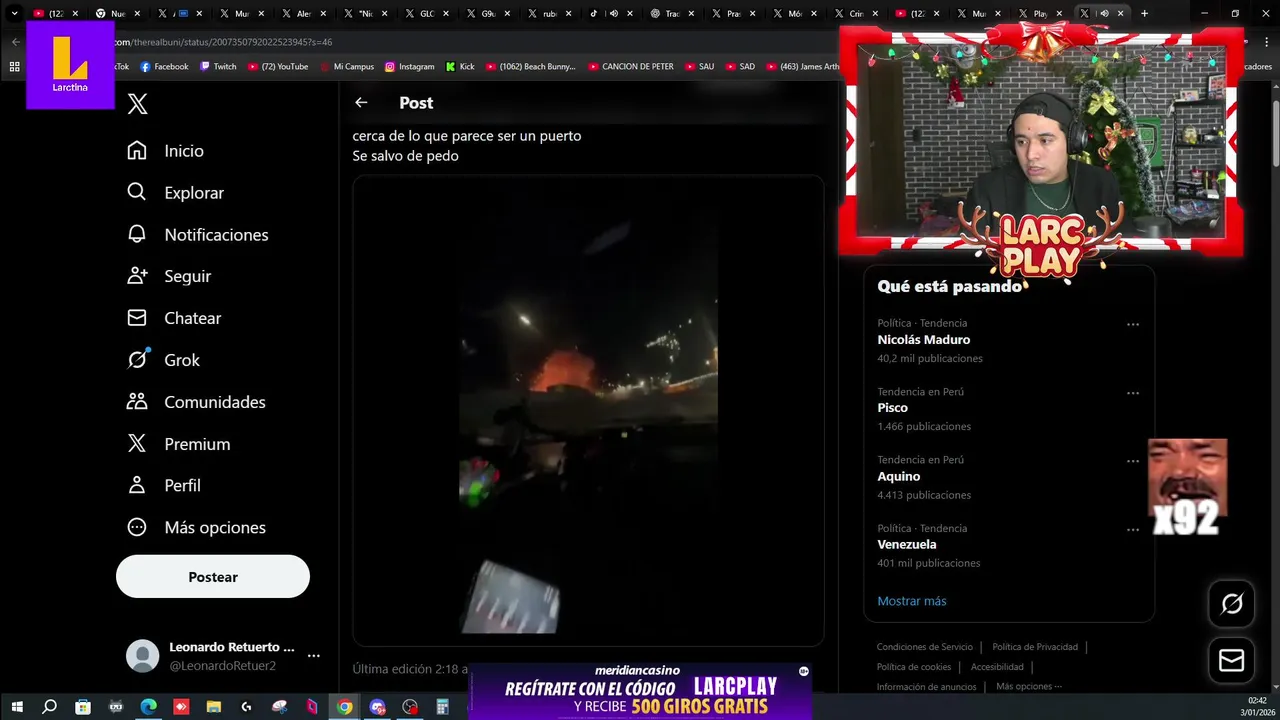The image size is (1280, 720).
Task: Open options for the Nicolás Maduro trend
Action: point(1133,324)
